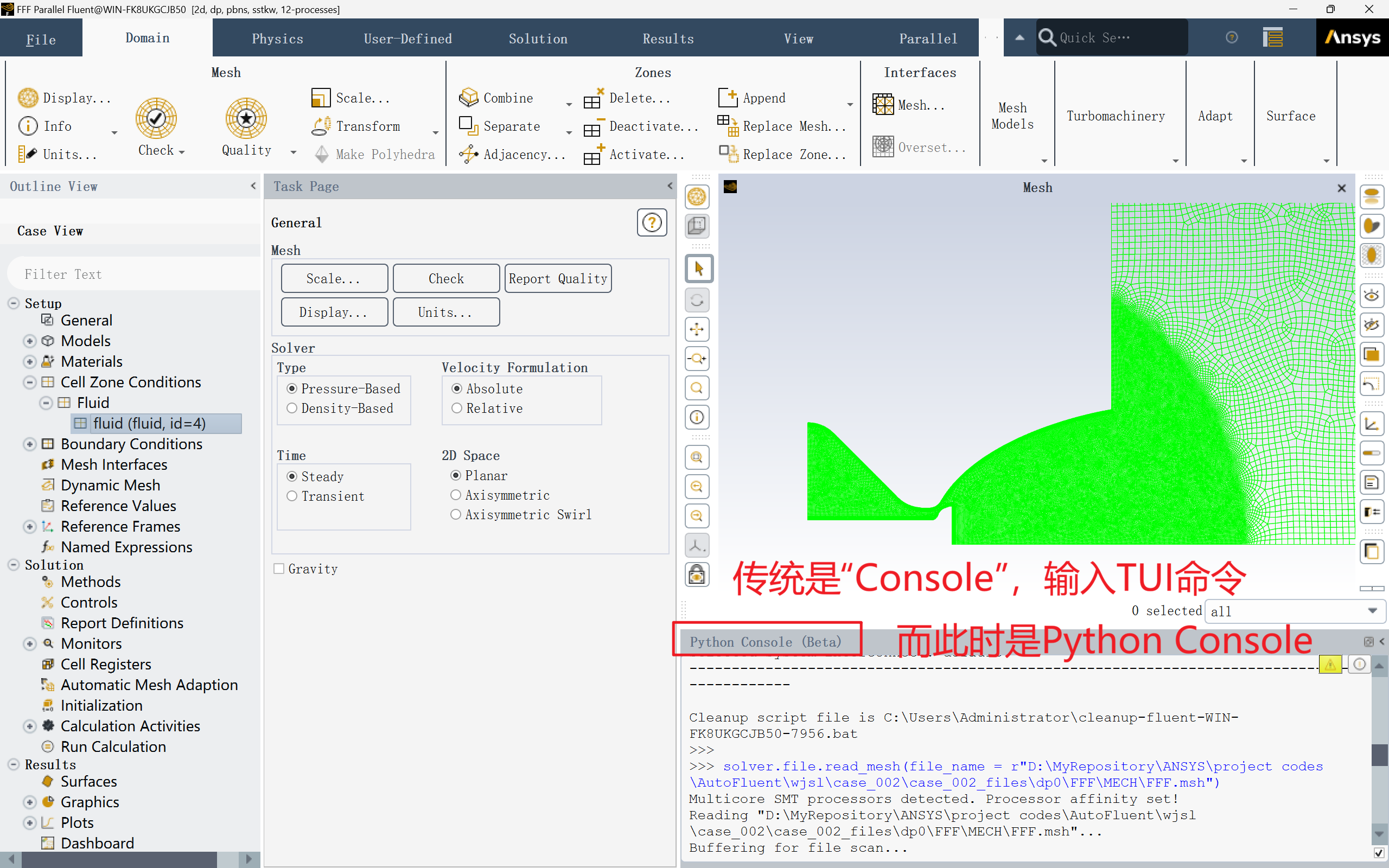Open Mesh Interfaces from ribbon

click(883, 105)
